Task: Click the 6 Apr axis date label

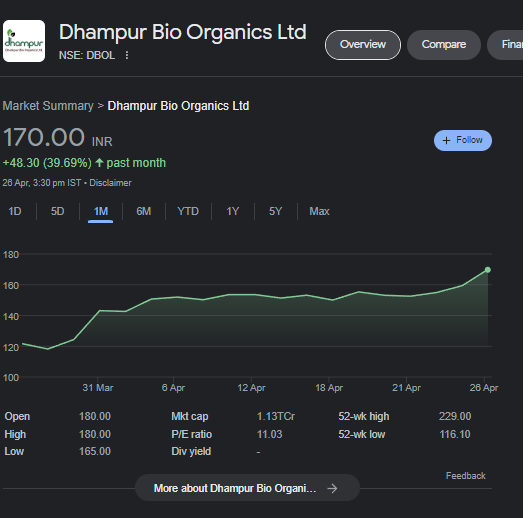Action: click(x=173, y=388)
